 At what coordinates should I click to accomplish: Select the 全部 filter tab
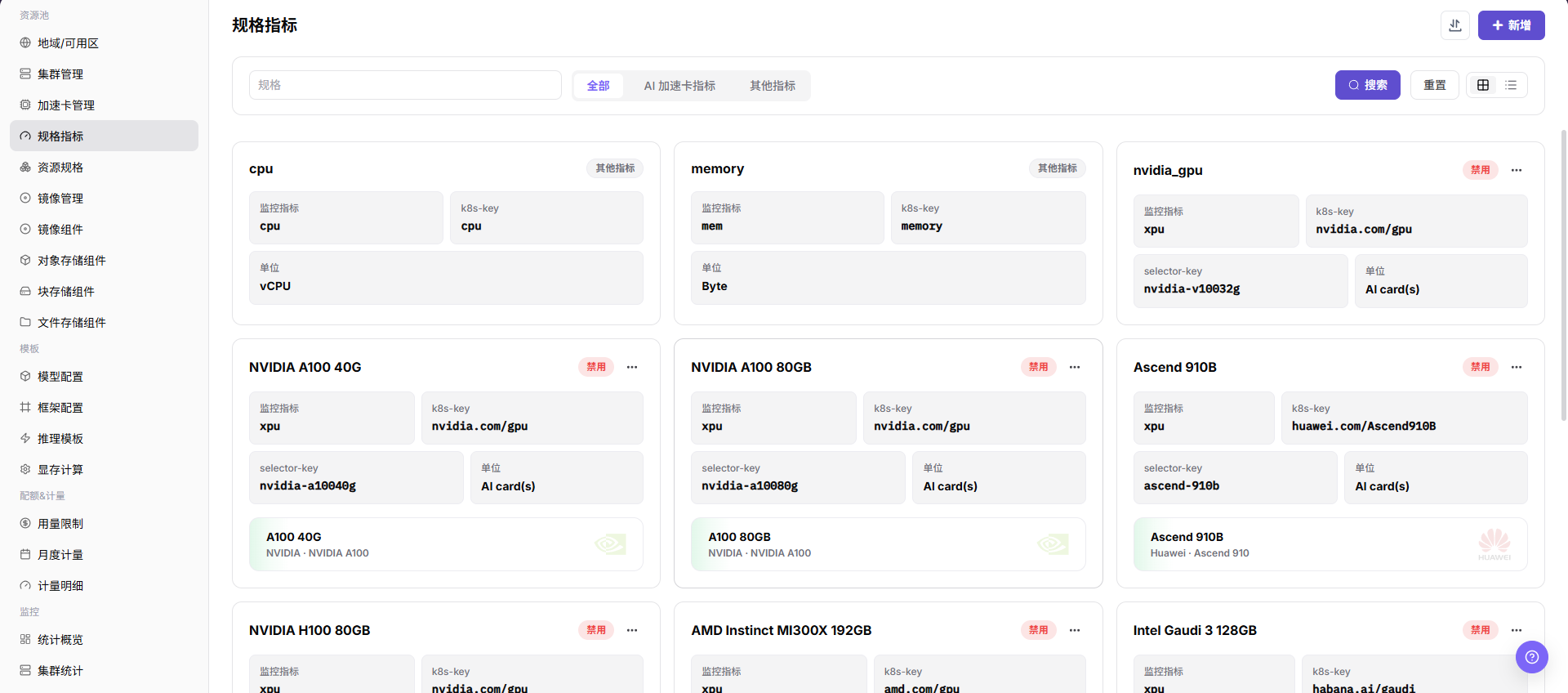[x=598, y=86]
